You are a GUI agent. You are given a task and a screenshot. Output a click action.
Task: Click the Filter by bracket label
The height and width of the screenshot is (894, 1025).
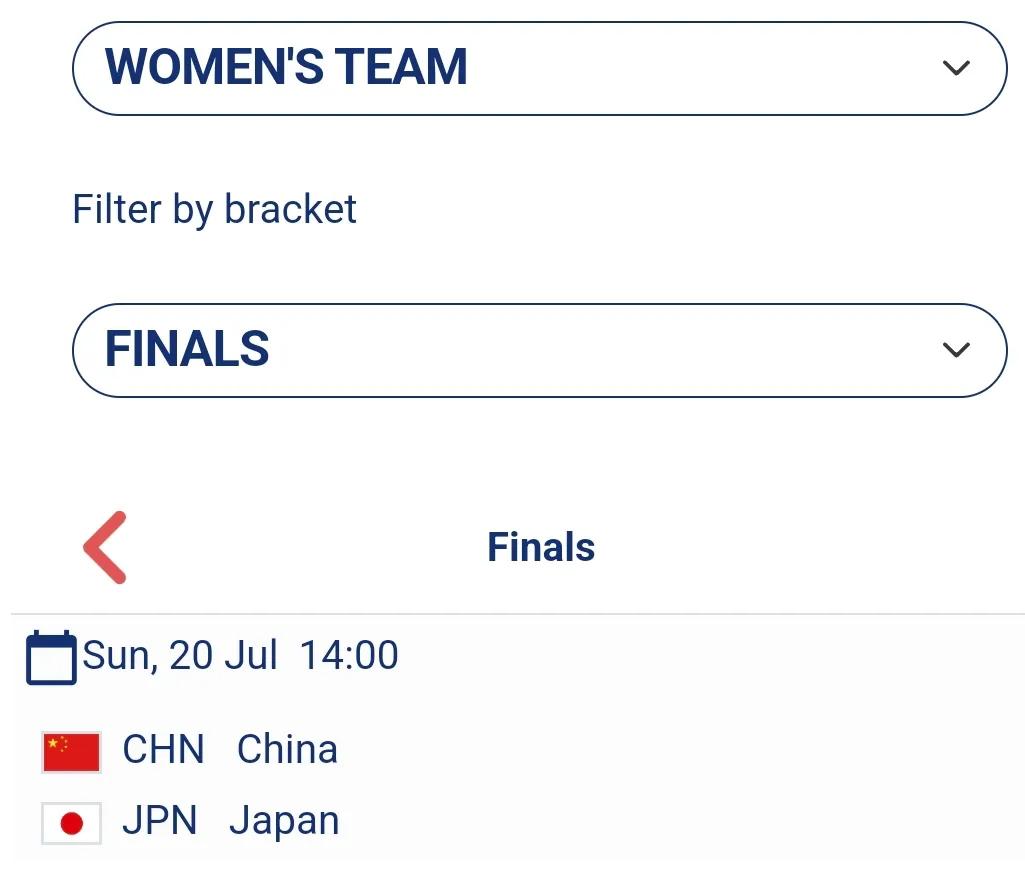point(214,209)
